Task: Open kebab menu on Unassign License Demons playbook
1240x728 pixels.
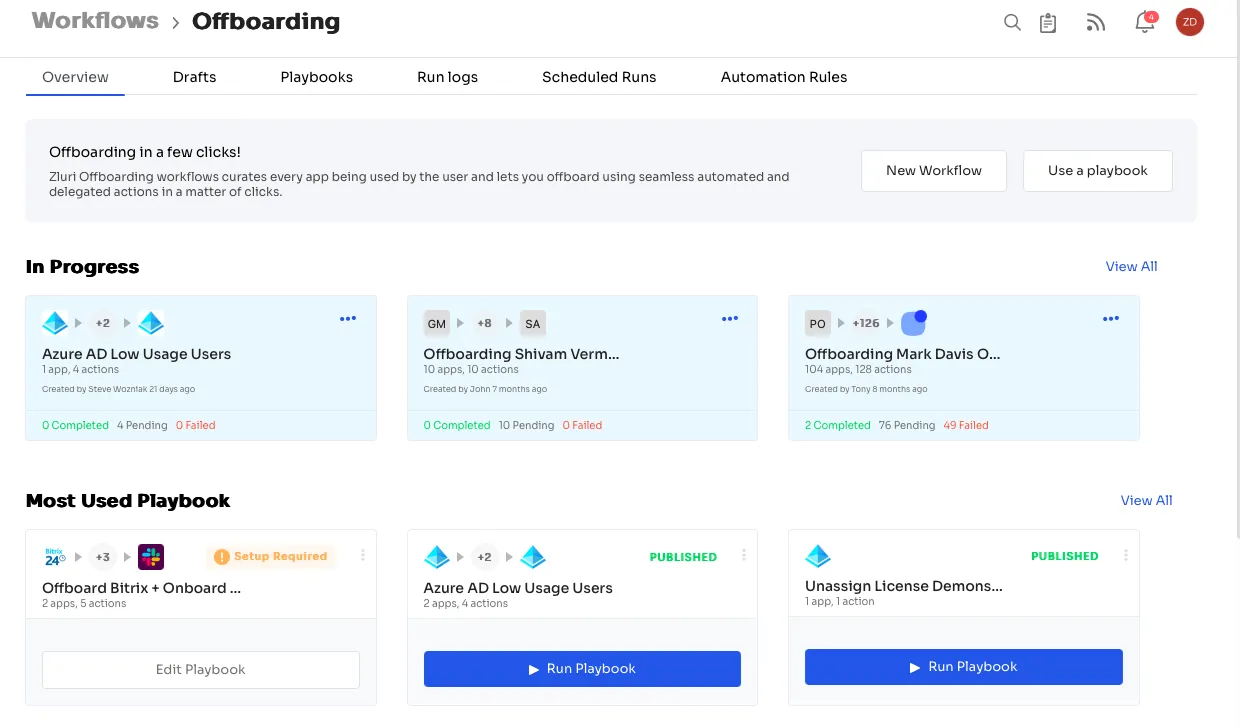Action: [x=1126, y=555]
